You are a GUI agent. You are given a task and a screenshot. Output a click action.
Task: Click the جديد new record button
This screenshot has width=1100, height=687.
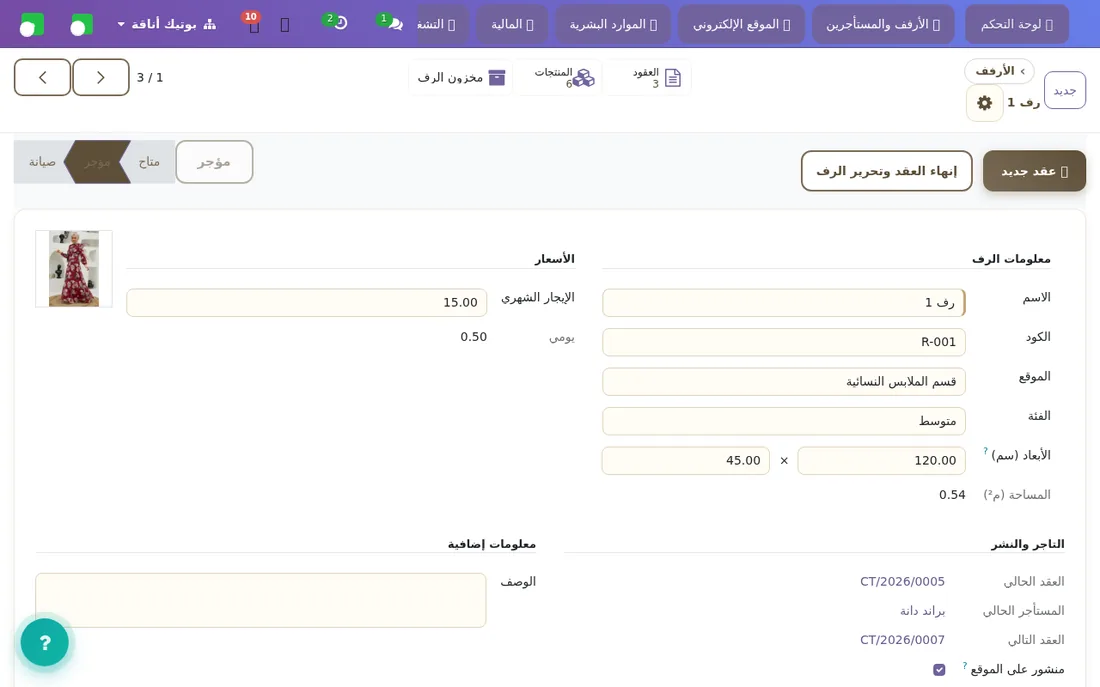coord(1065,91)
